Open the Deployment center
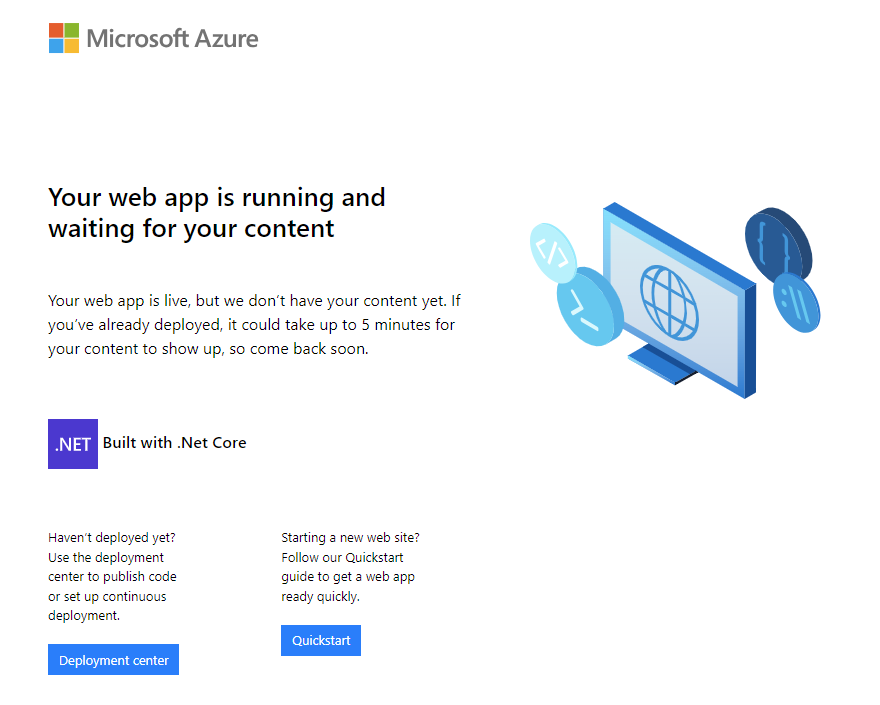This screenshot has width=880, height=705. [113, 660]
